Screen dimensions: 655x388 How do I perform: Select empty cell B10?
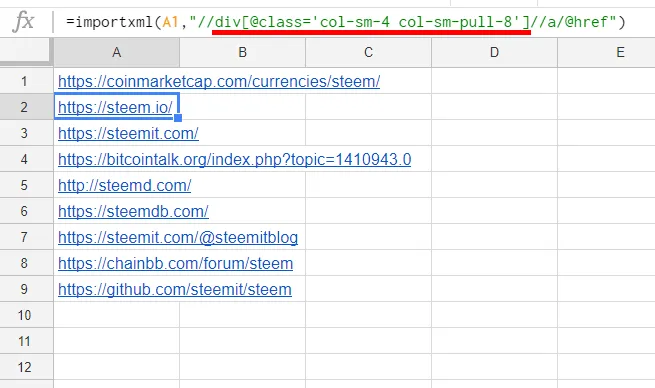243,315
